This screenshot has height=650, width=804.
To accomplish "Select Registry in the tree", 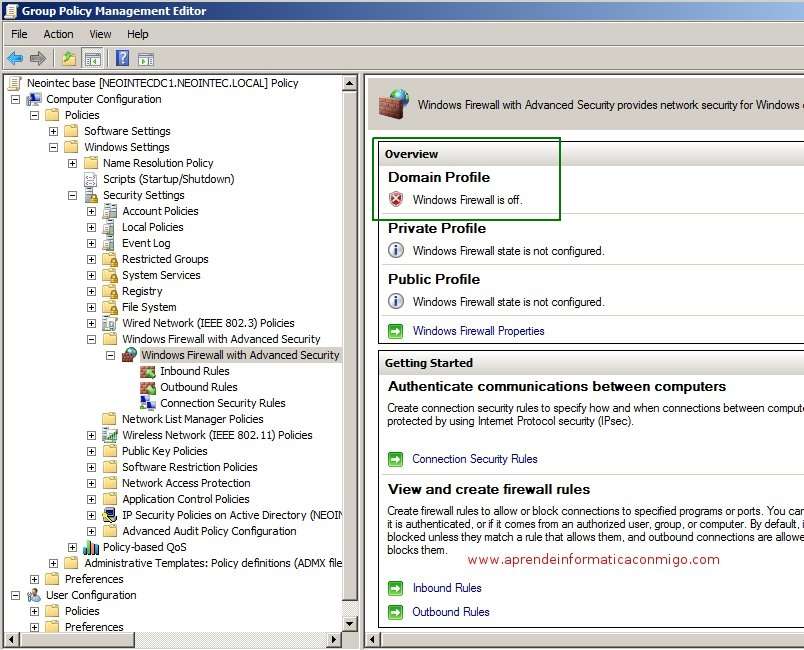I will (142, 291).
